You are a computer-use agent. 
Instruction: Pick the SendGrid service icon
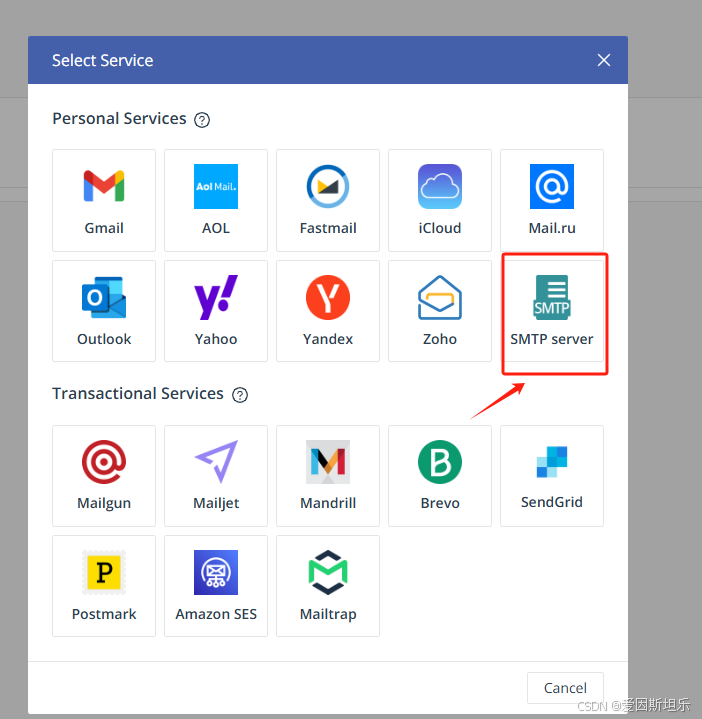552,462
